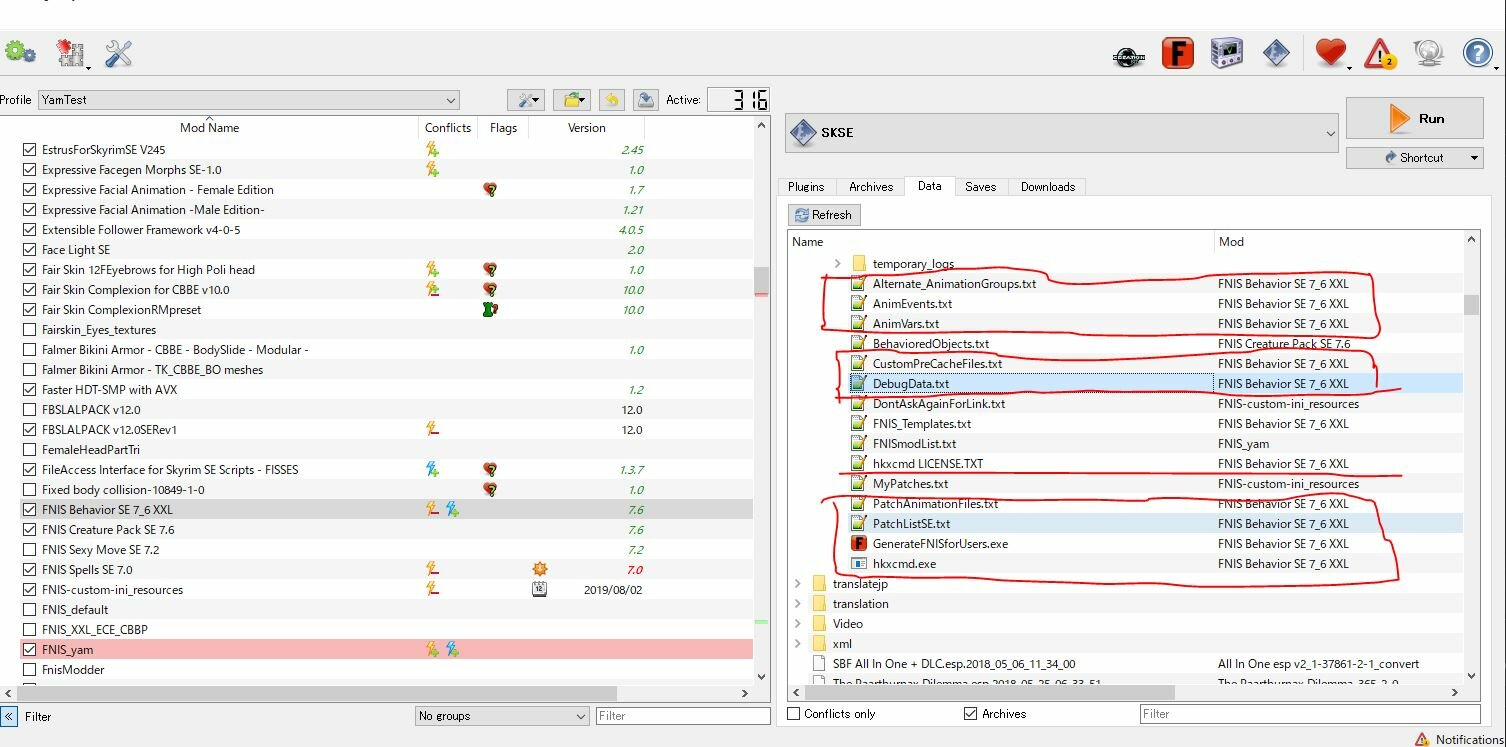1506x747 pixels.
Task: Open the mod list tools menu button
Action: coord(525,99)
